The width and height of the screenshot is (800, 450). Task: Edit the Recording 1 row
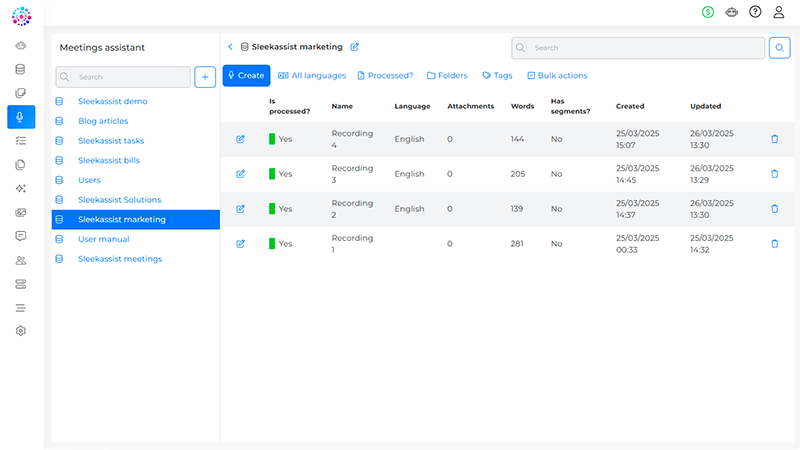pyautogui.click(x=240, y=244)
